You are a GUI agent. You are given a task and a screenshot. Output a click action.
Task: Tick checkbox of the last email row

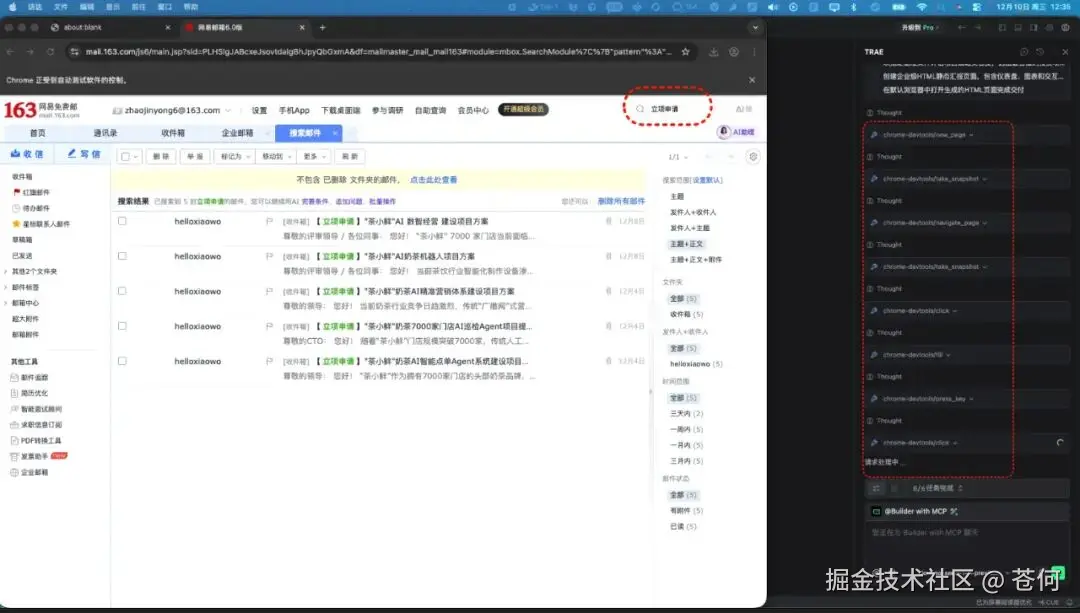121,360
